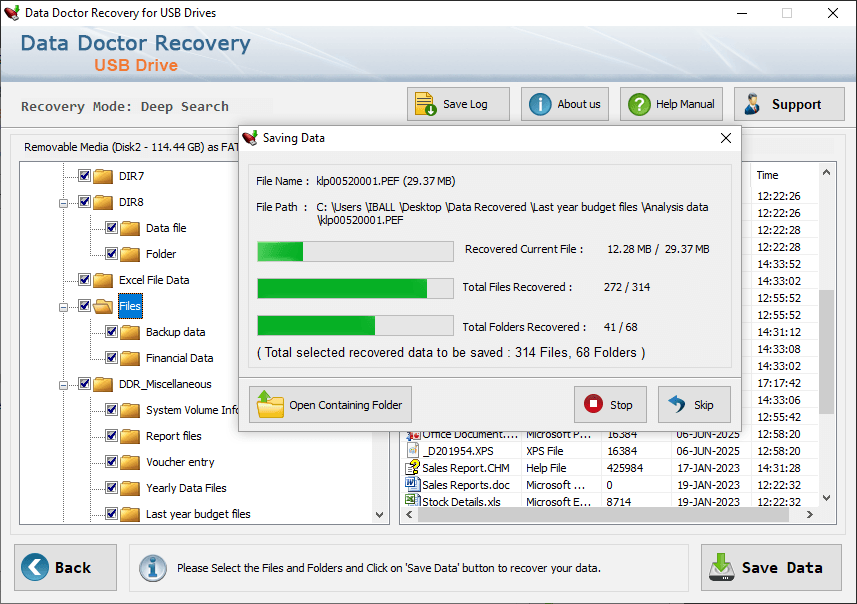Viewport: 857px width, 604px height.
Task: Click the Skip blue arrow icon
Action: click(677, 404)
